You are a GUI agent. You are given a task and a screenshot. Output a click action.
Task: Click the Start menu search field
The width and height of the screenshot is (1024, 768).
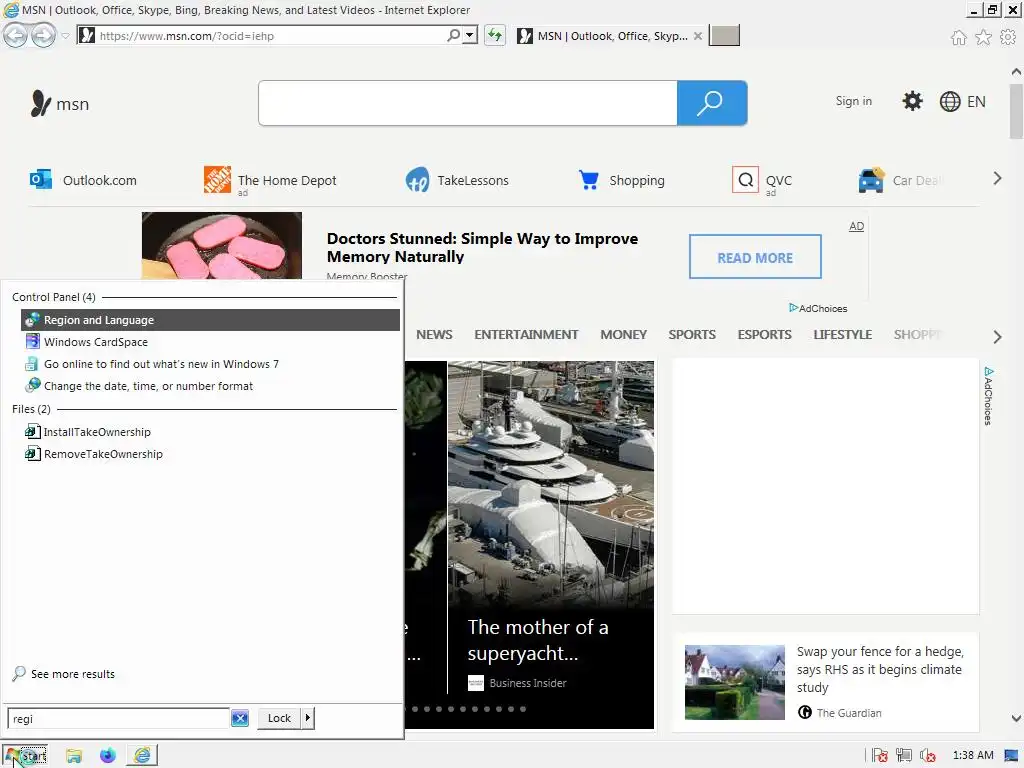pyautogui.click(x=118, y=718)
